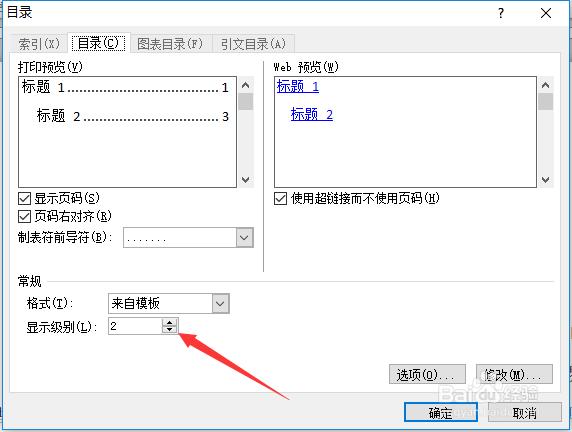Increase 显示级别 with the up spinner arrow
The image size is (572, 432).
(169, 322)
